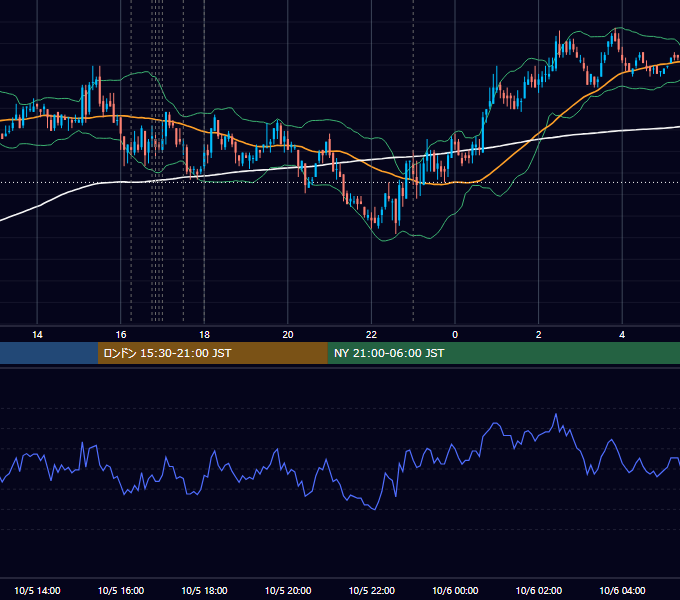Image resolution: width=680 pixels, height=600 pixels.
Task: Click the 10/5 18:00 time label
Action: pyautogui.click(x=204, y=590)
